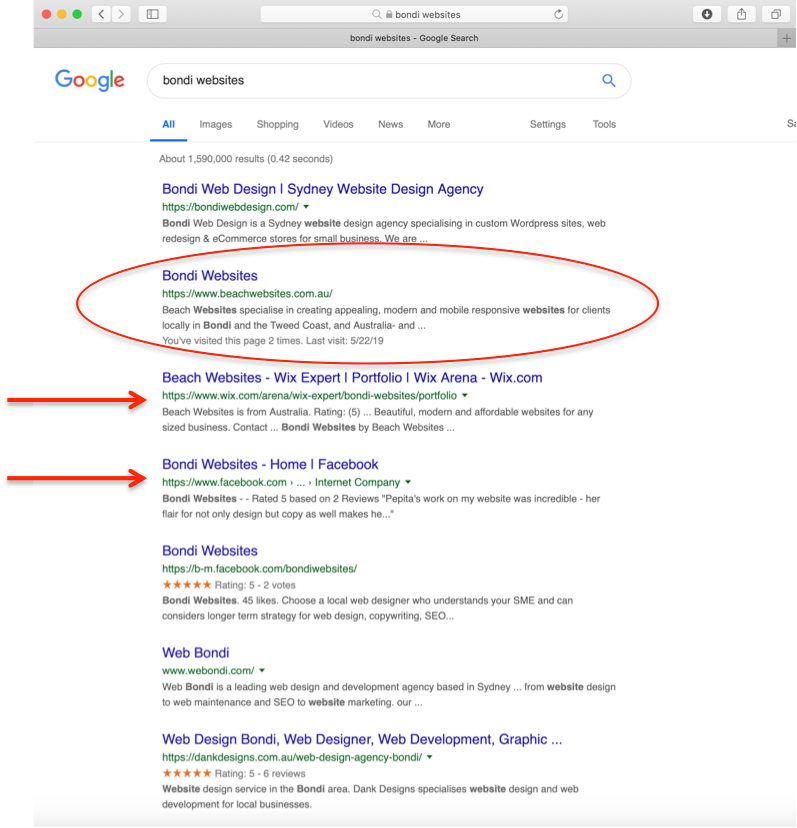Click the Google logo

[90, 80]
